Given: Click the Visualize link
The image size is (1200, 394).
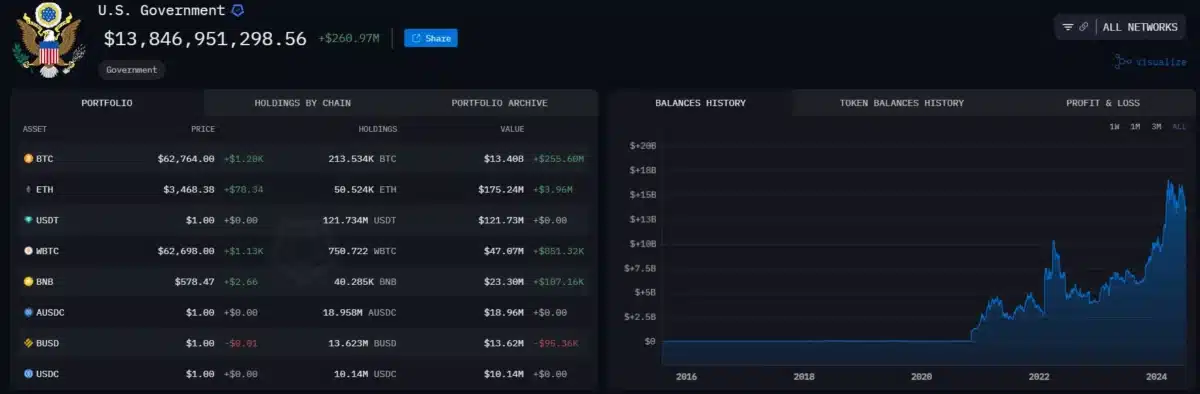Looking at the screenshot, I should point(1150,62).
